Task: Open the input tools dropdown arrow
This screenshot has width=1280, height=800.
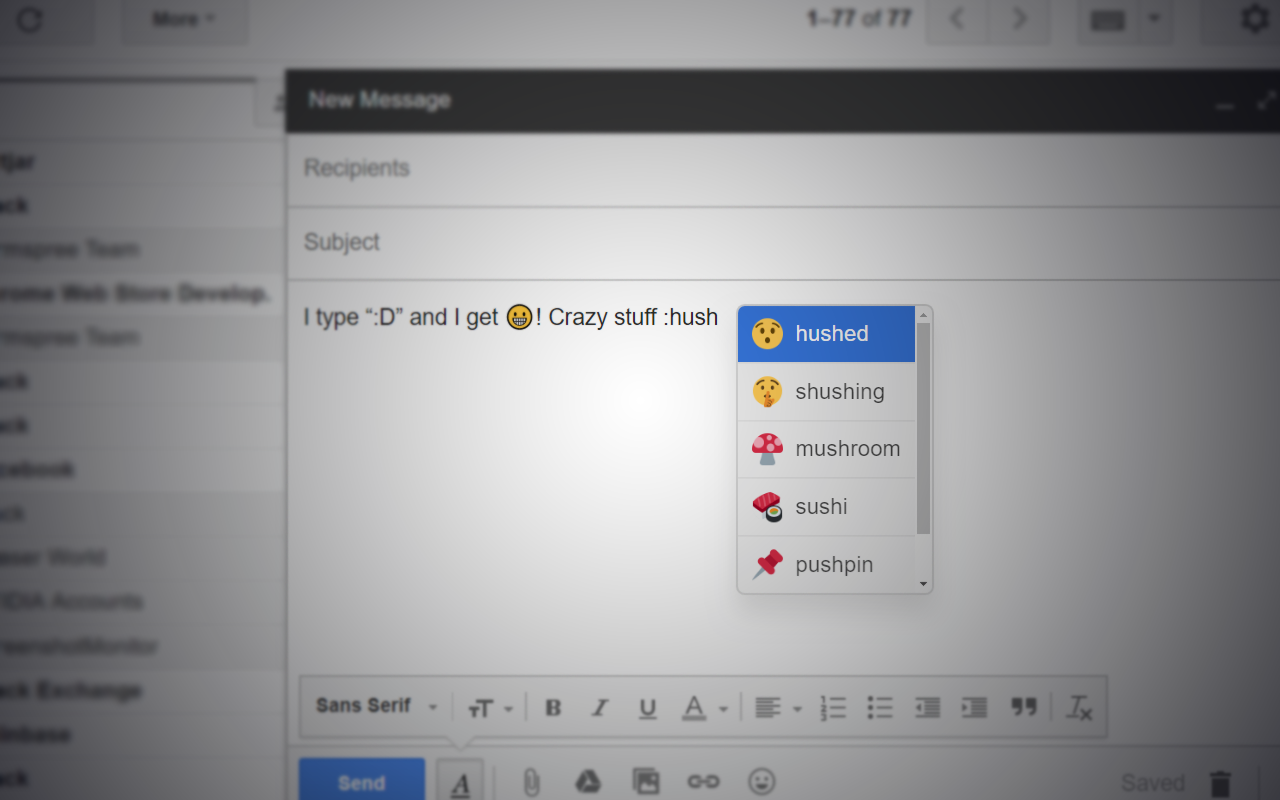Action: pos(1154,18)
